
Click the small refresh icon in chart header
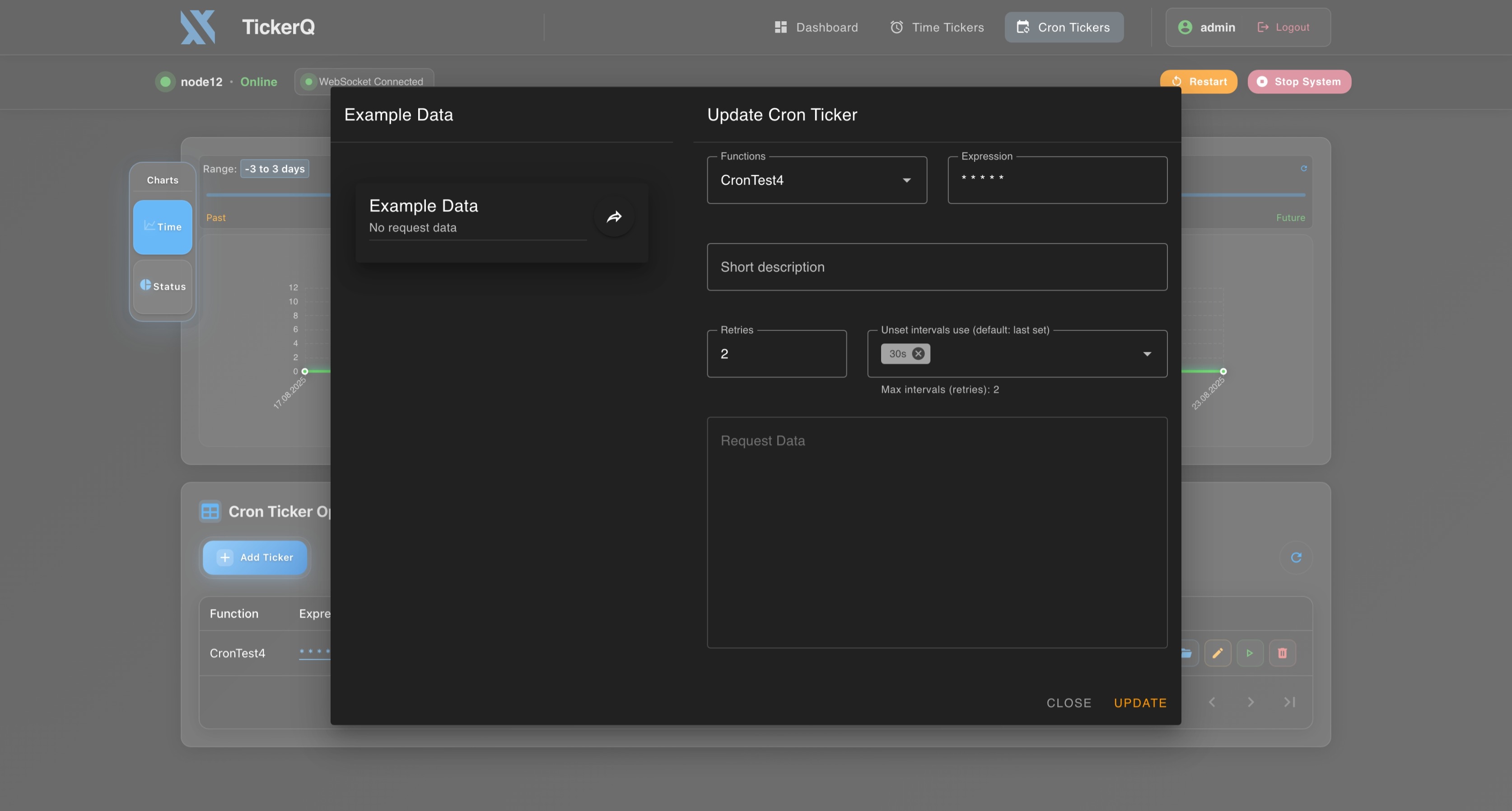pos(1304,169)
